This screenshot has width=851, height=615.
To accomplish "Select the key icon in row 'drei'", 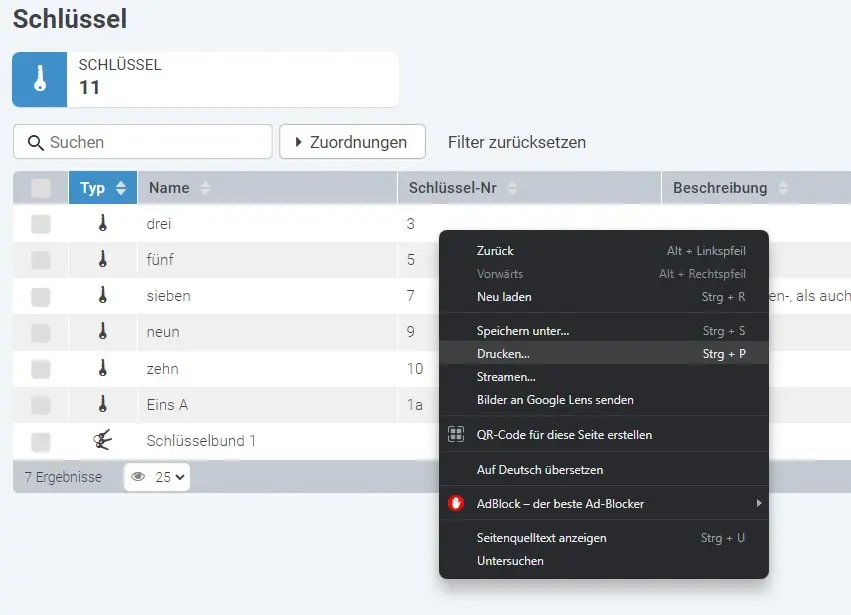I will [104, 224].
